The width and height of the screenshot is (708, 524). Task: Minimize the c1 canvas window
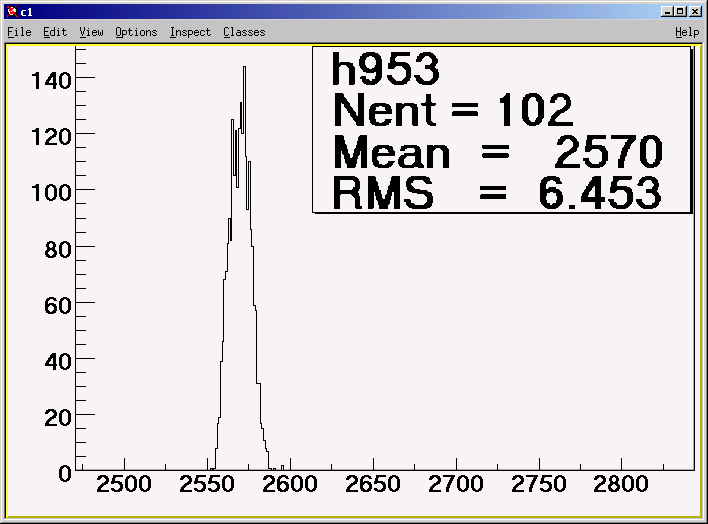click(x=666, y=12)
